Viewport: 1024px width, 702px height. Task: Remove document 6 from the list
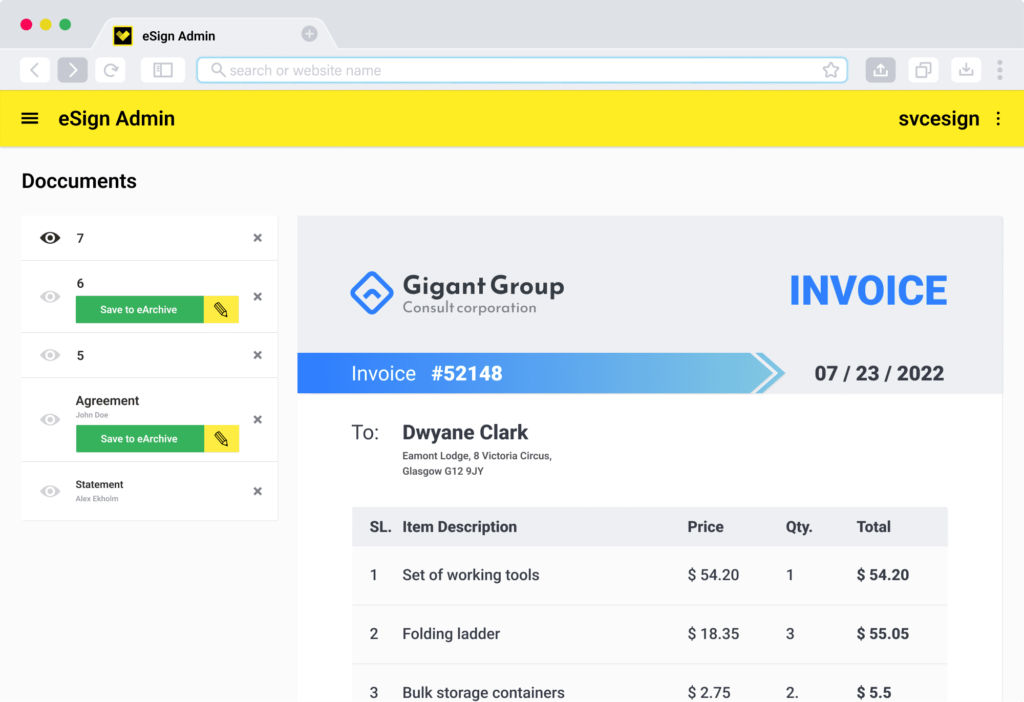(257, 296)
